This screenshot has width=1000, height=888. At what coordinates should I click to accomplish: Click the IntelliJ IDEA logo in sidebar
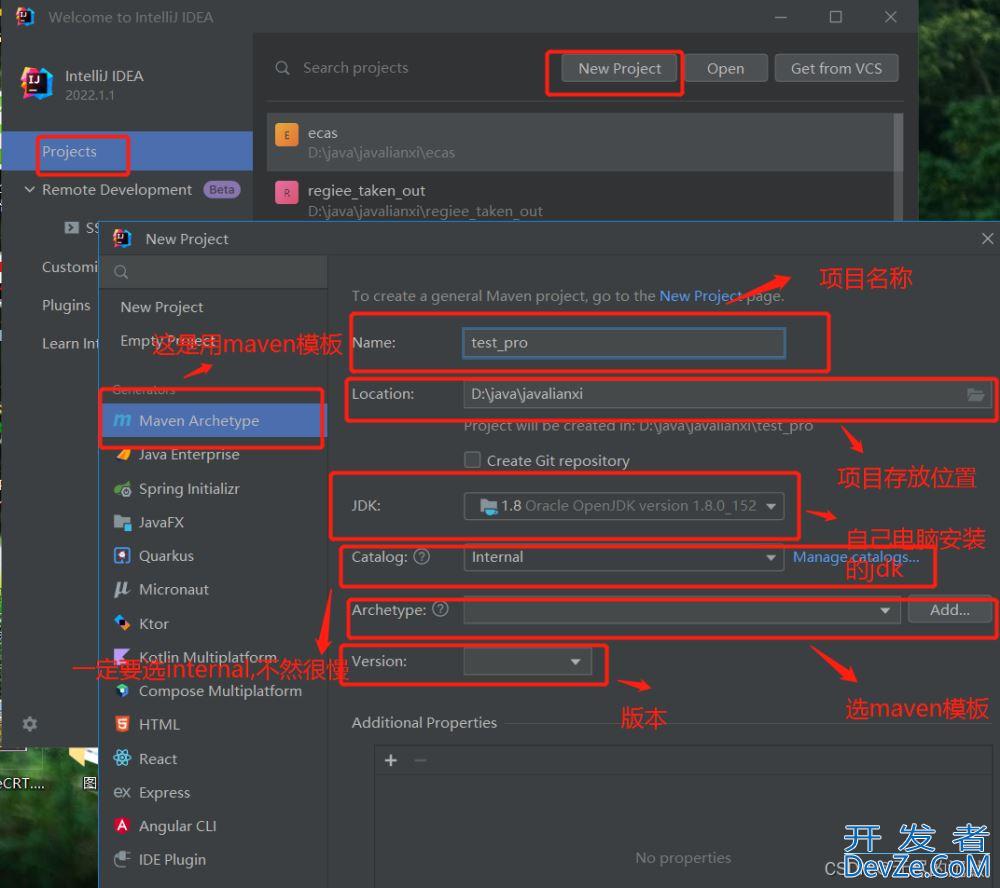point(36,83)
